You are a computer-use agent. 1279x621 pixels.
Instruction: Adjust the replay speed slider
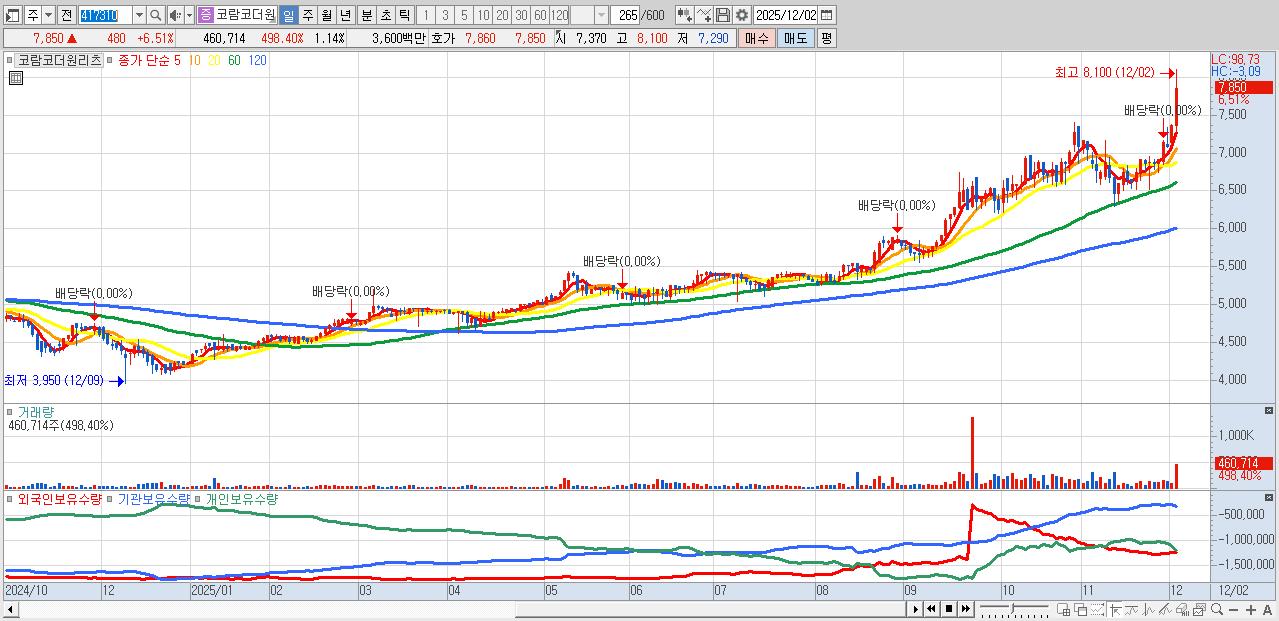click(1013, 609)
